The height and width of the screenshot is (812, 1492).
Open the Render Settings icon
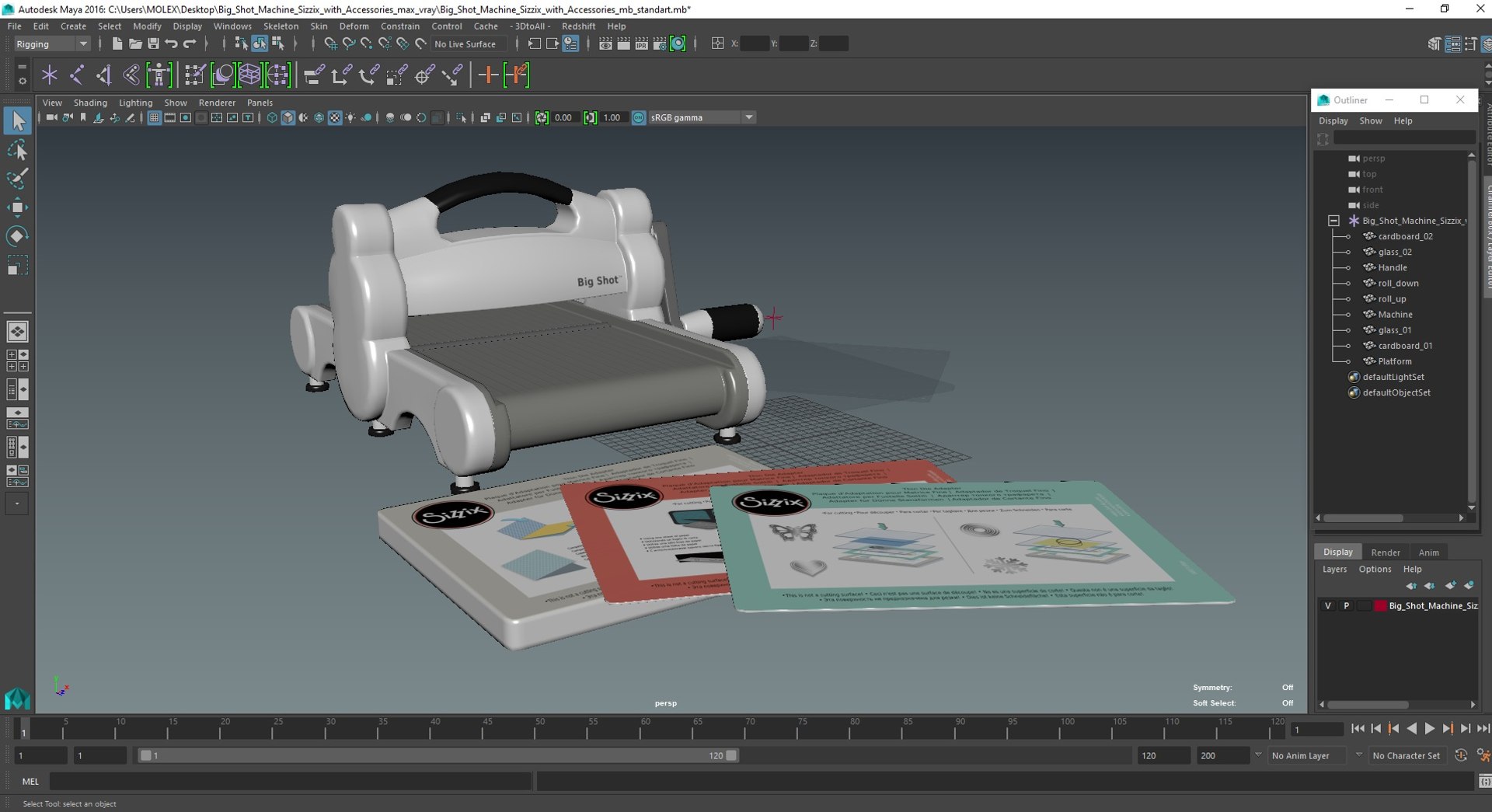click(660, 44)
